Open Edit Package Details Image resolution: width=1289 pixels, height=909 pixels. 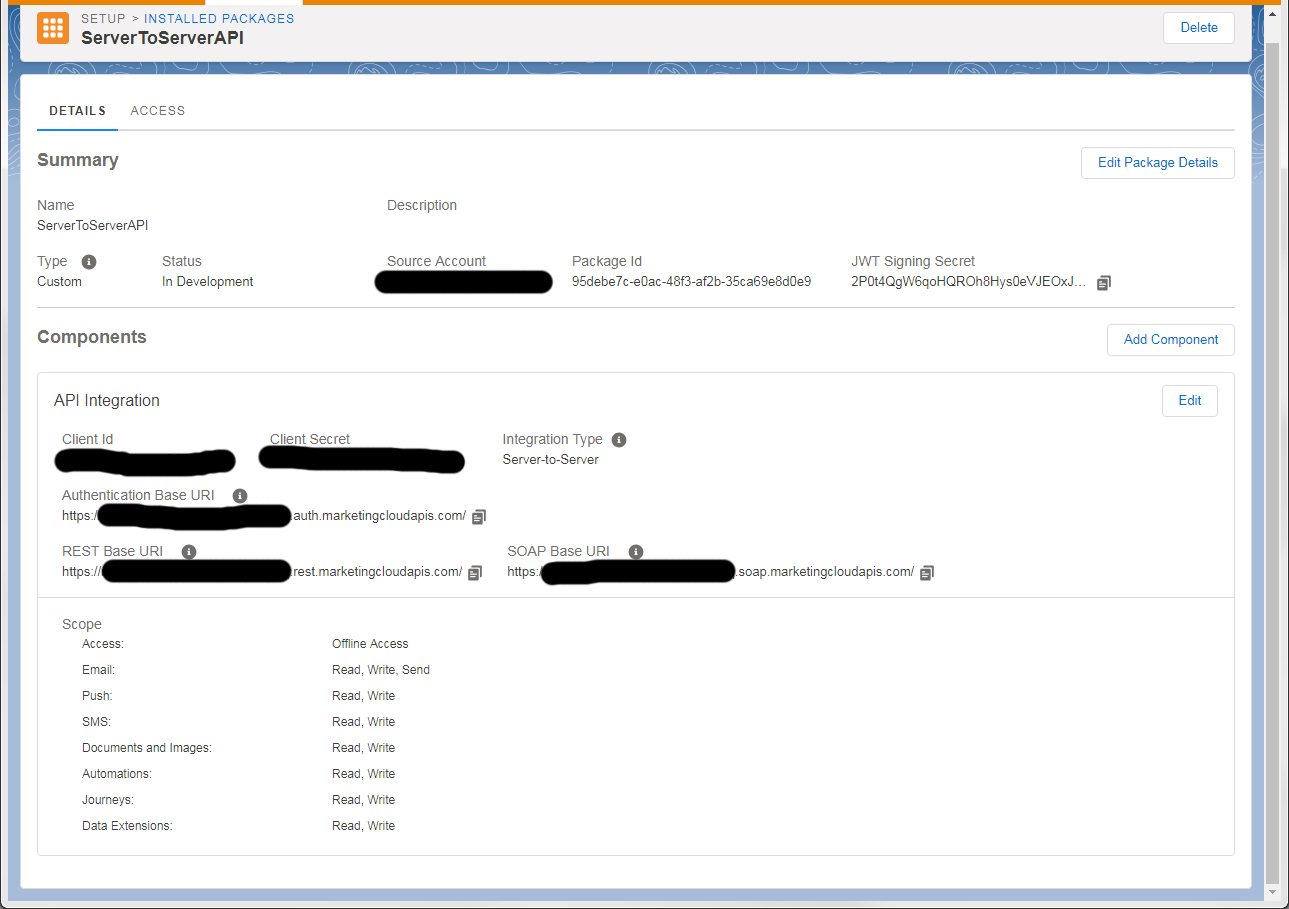point(1158,163)
